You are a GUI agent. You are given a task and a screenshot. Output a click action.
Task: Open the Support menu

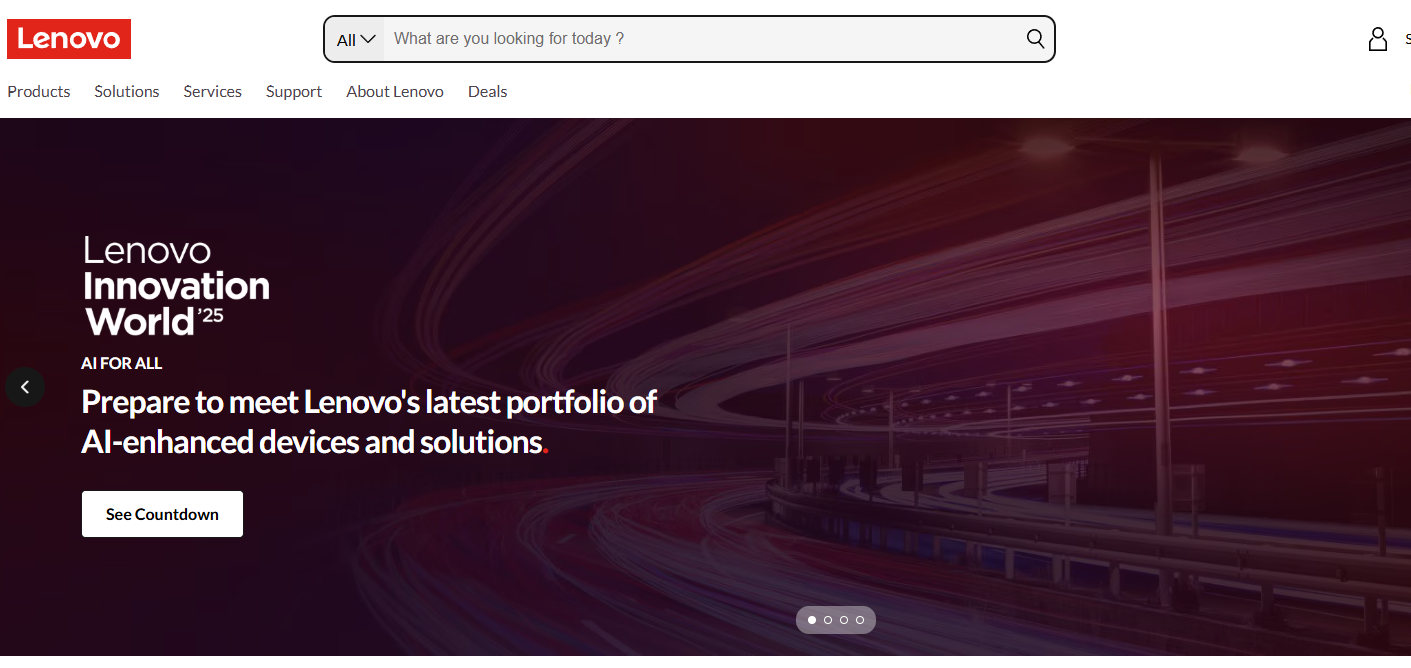[294, 91]
